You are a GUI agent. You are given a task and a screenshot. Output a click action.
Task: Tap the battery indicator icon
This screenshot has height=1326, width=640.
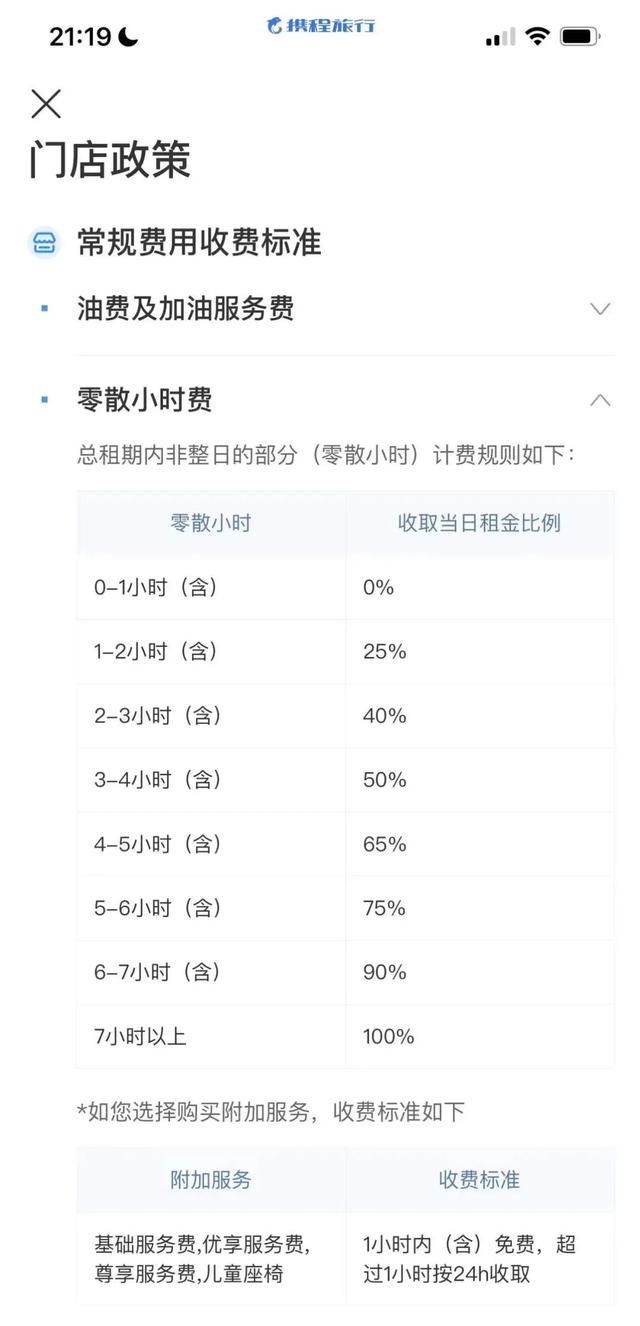point(580,37)
